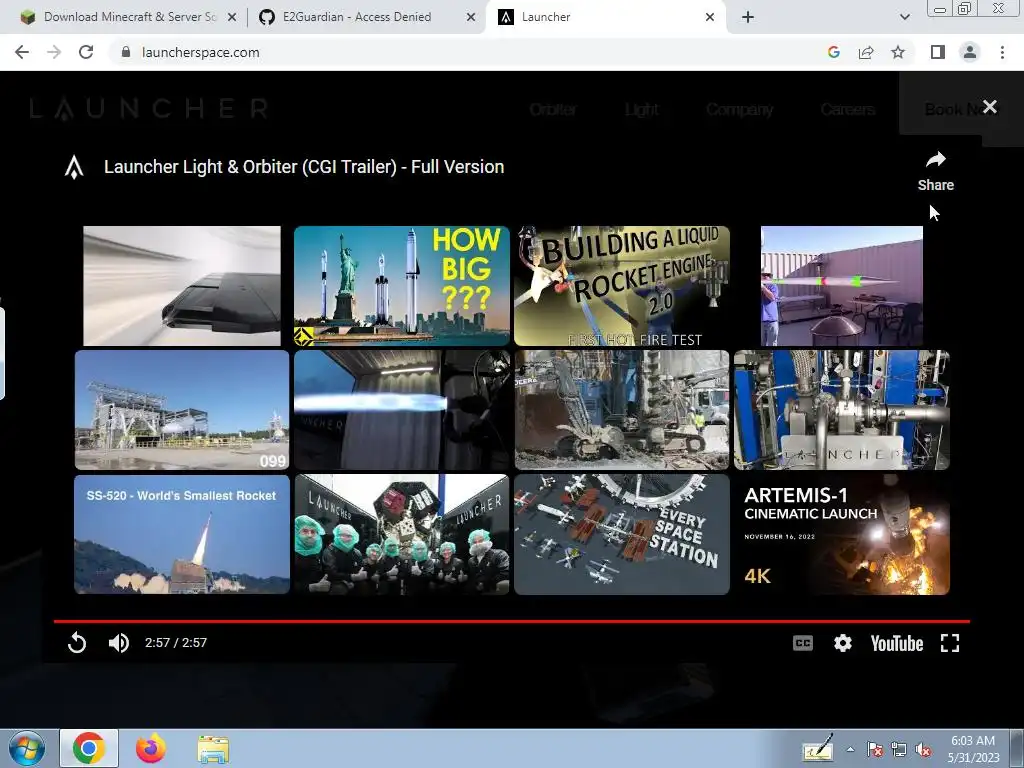Click the launcherspace.com address bar
Image resolution: width=1024 pixels, height=768 pixels.
470,52
